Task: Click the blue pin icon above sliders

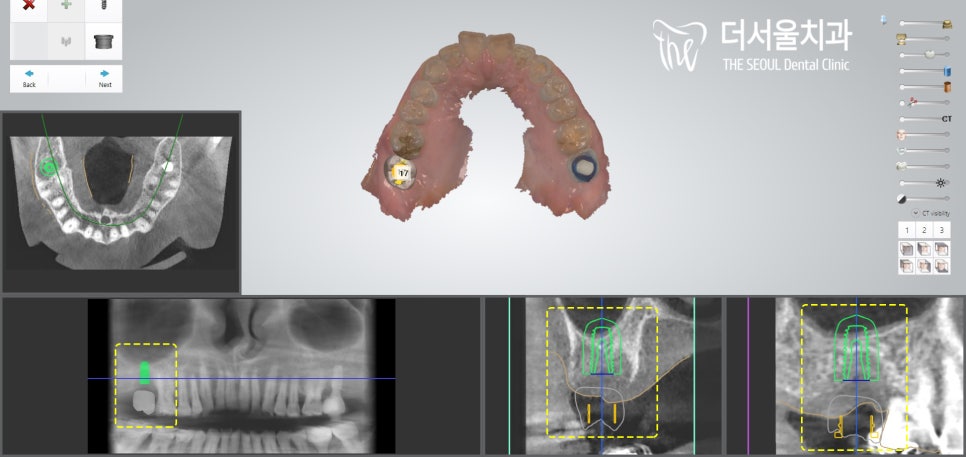Action: tap(883, 18)
